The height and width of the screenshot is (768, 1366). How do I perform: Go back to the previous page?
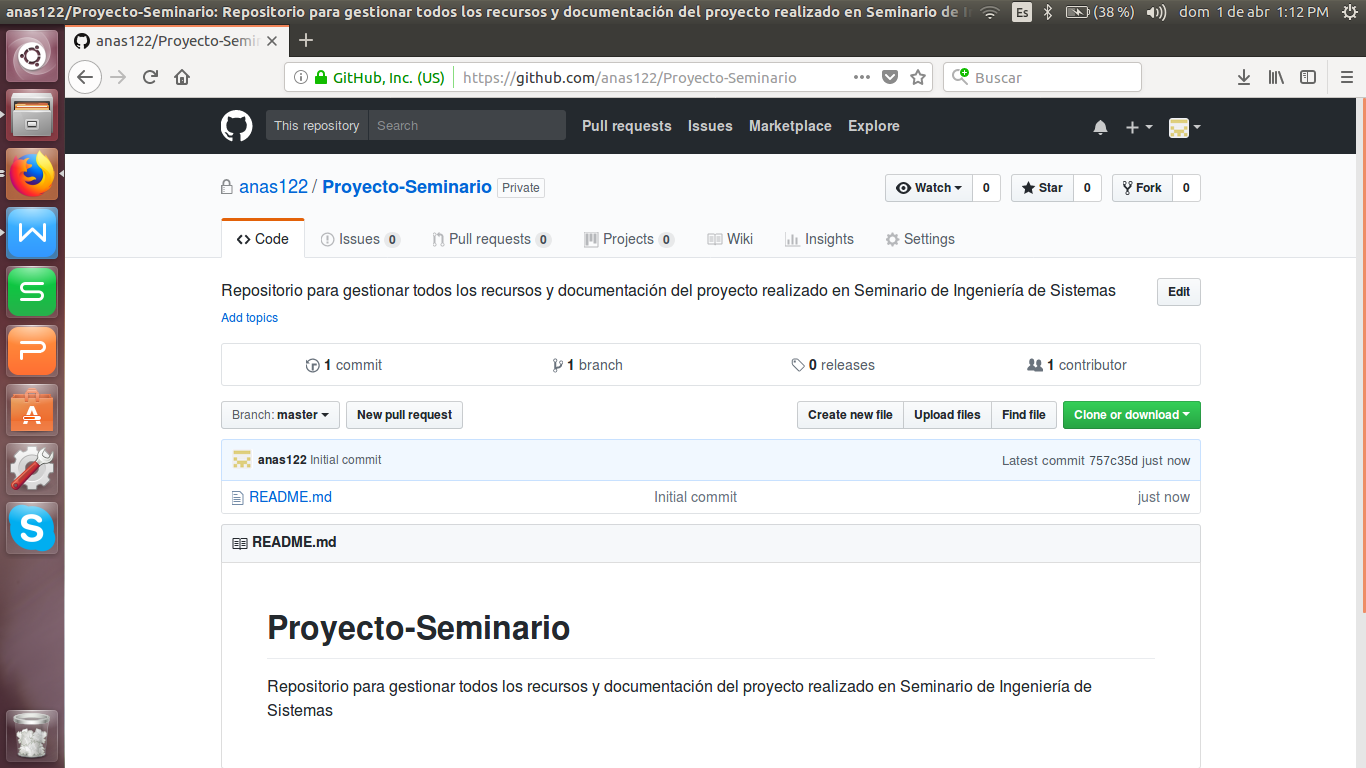[x=85, y=77]
